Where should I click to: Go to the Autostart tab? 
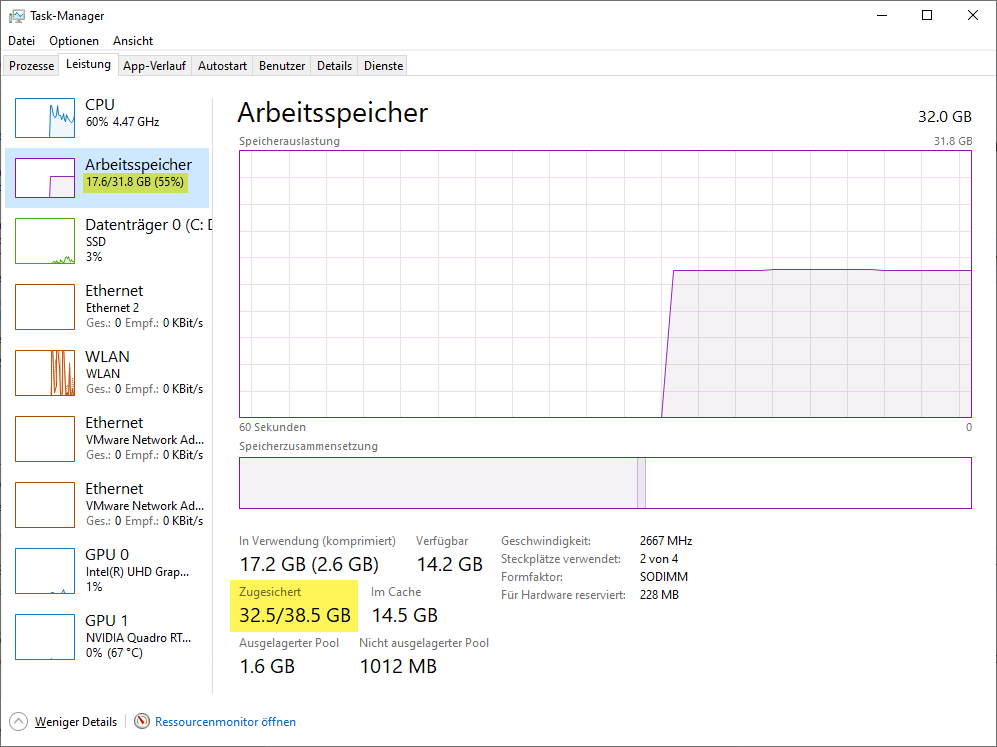click(222, 66)
